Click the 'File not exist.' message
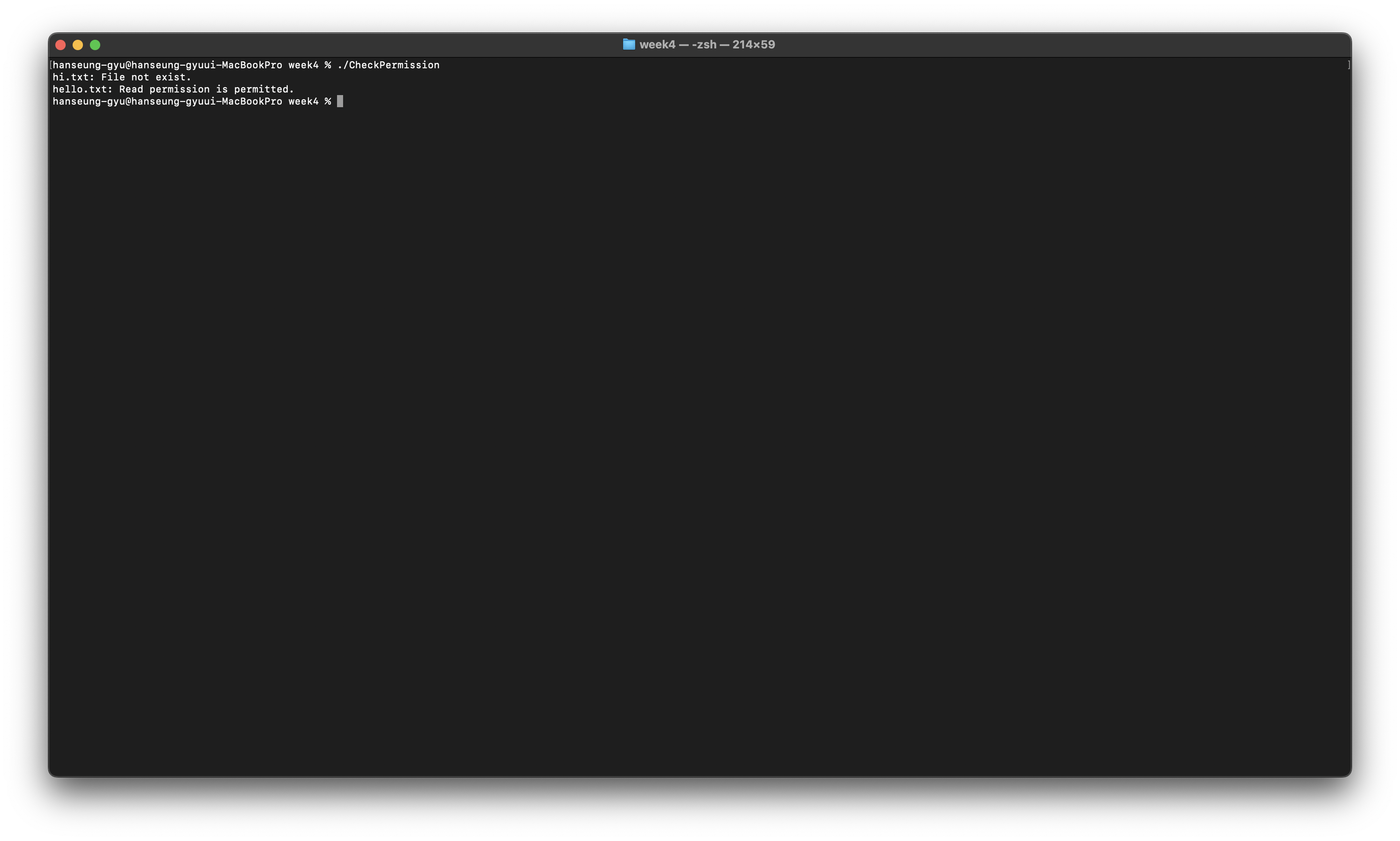The height and width of the screenshot is (841, 1400). click(146, 77)
